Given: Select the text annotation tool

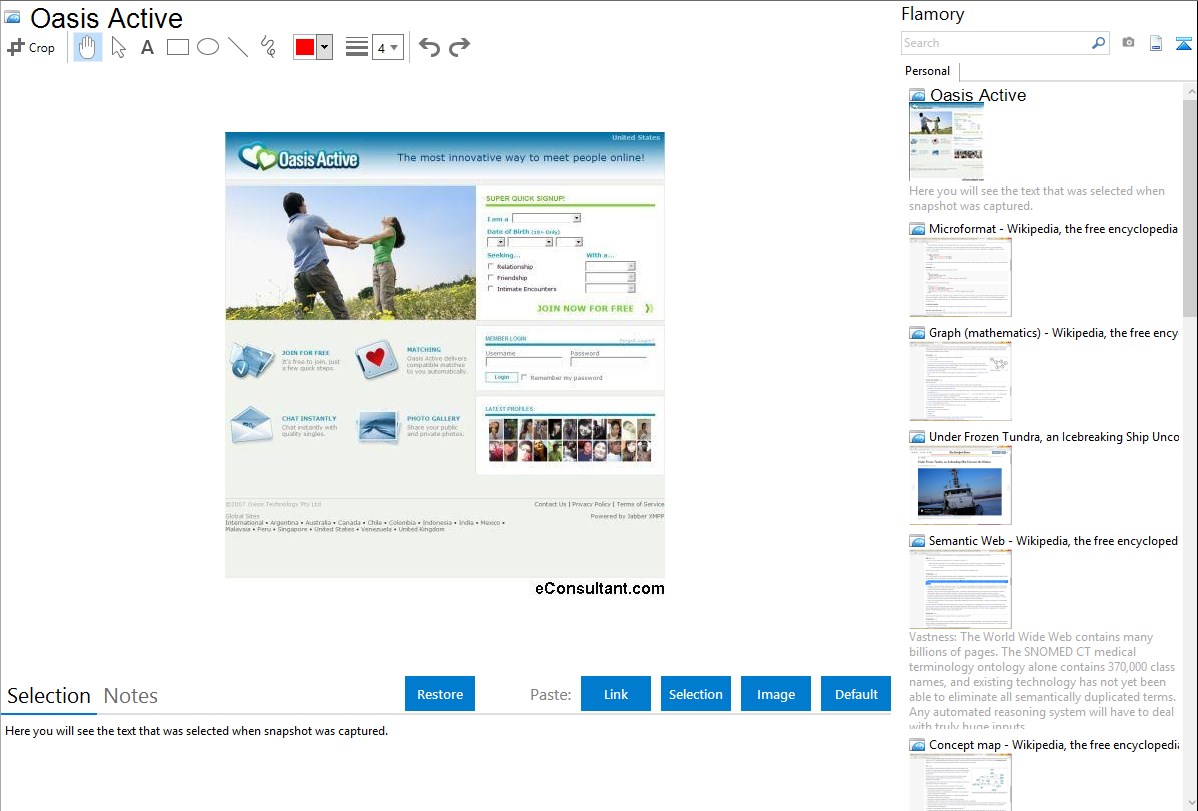Looking at the screenshot, I should pyautogui.click(x=147, y=47).
